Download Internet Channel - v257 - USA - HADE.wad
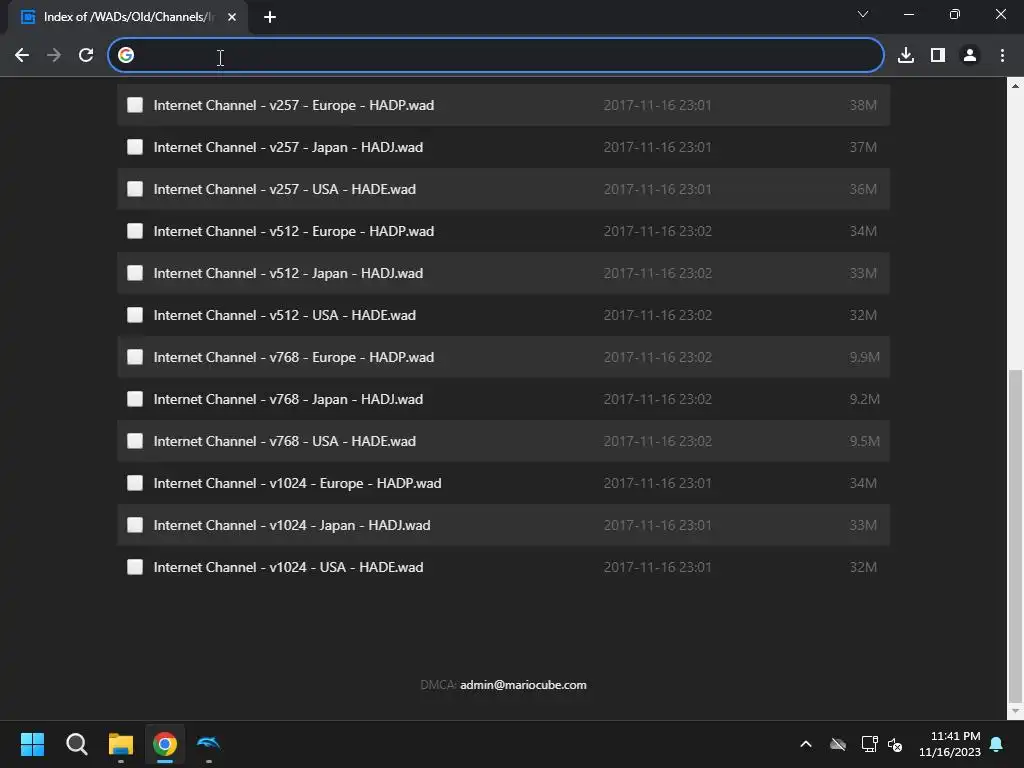The width and height of the screenshot is (1024, 768). point(284,189)
